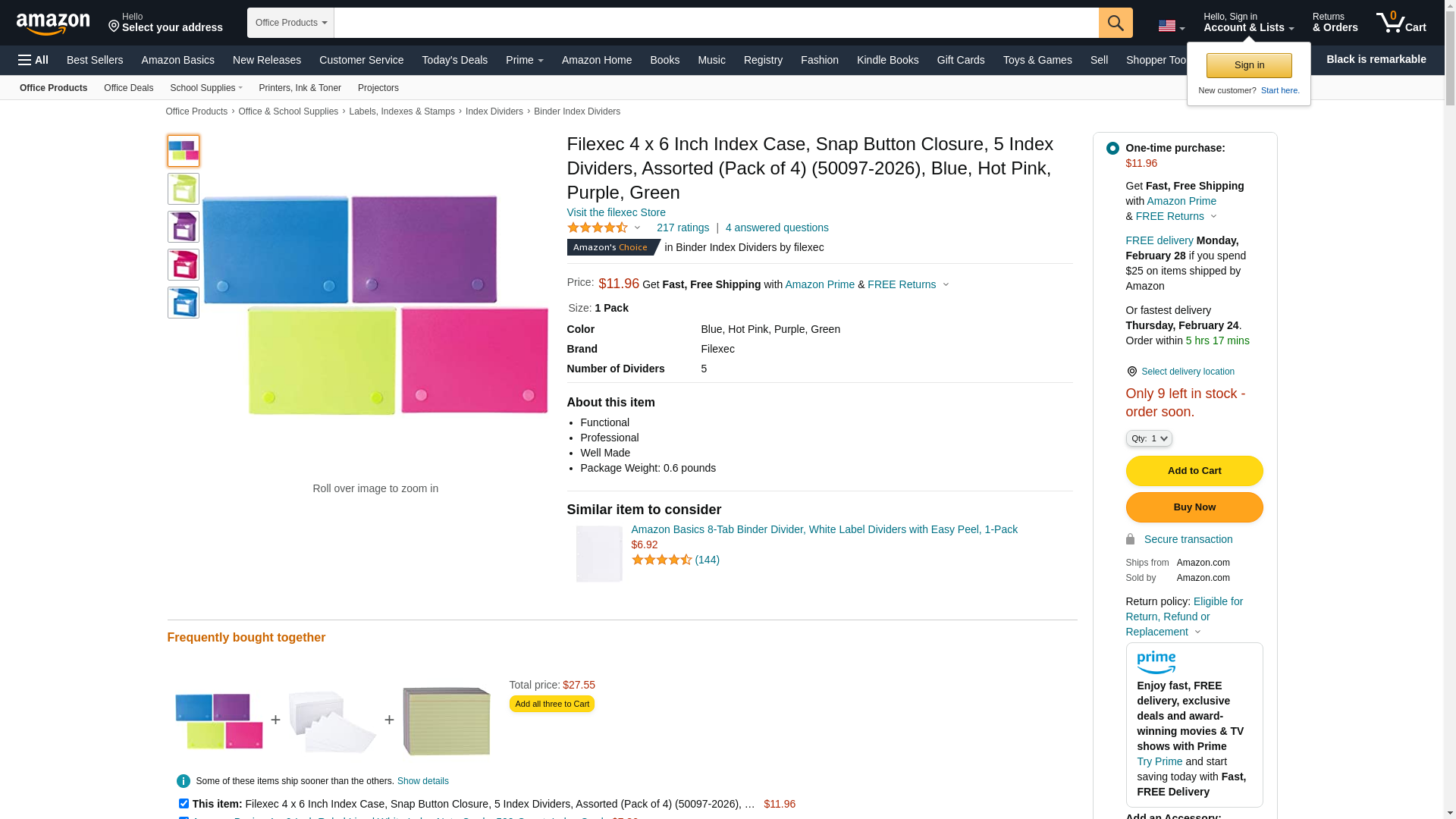Screen dimensions: 1456x819
Task: Uncheck the 'This item' checkbox
Action: coord(184,803)
